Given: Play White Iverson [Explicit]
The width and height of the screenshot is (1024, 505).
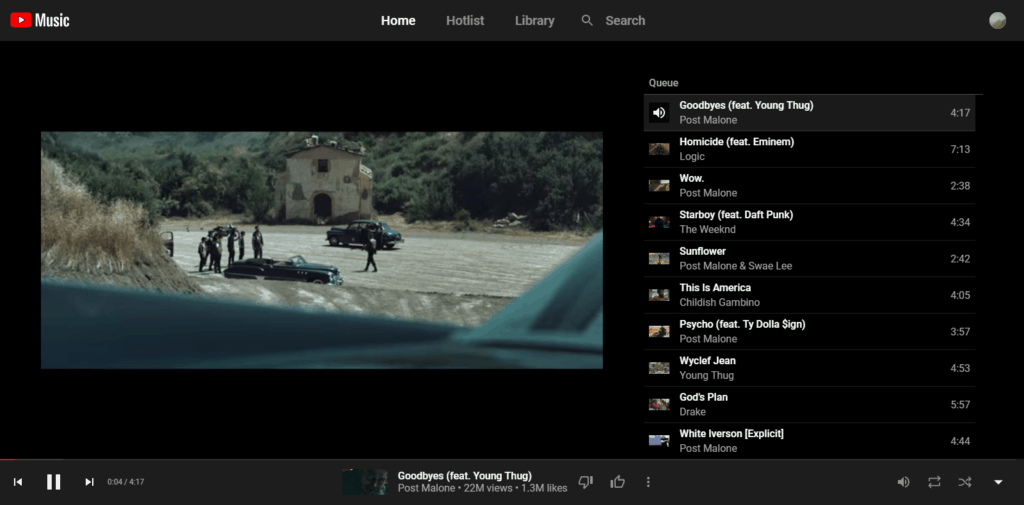Looking at the screenshot, I should click(809, 441).
